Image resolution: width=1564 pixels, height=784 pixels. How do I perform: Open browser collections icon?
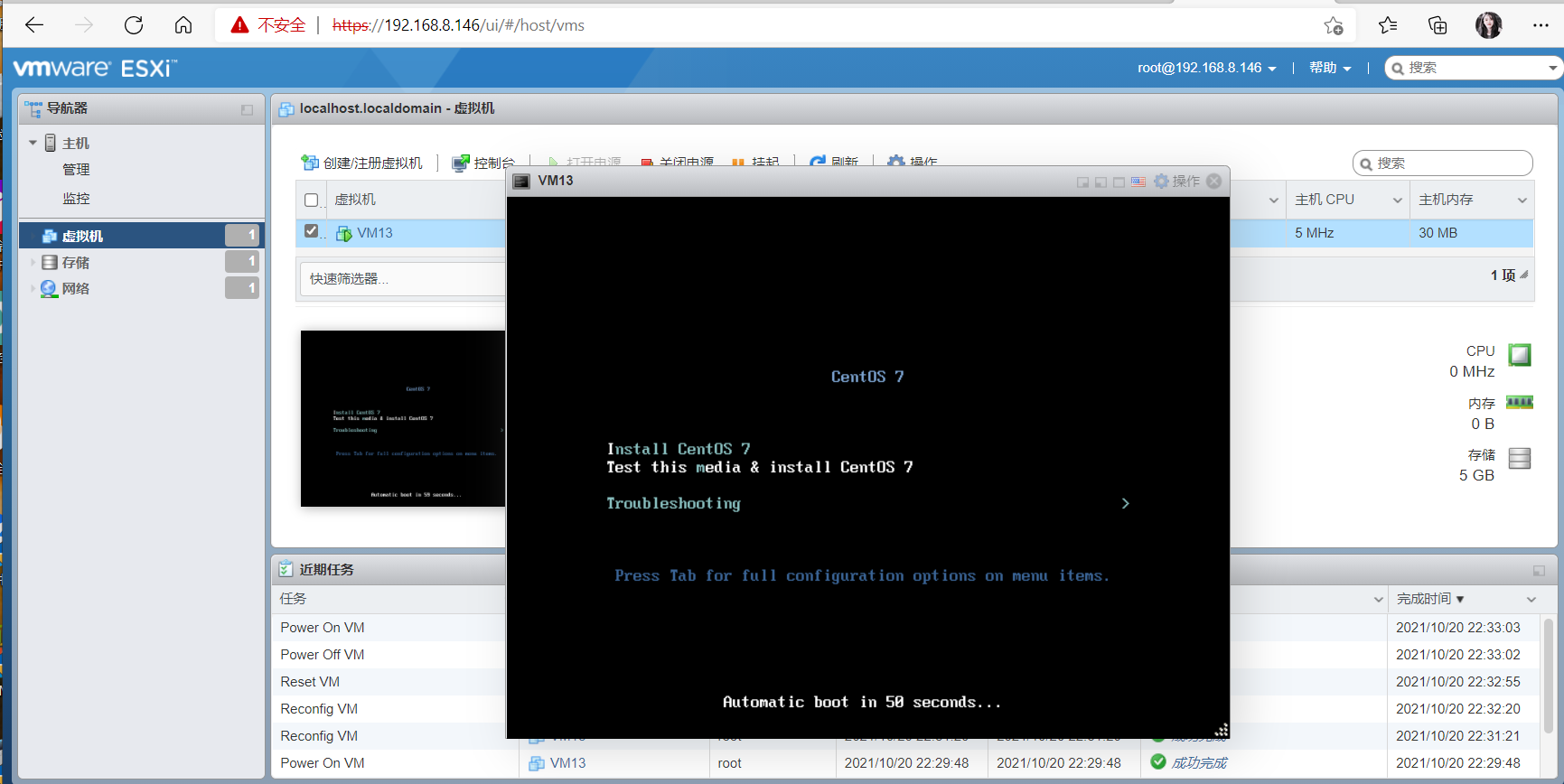tap(1438, 25)
